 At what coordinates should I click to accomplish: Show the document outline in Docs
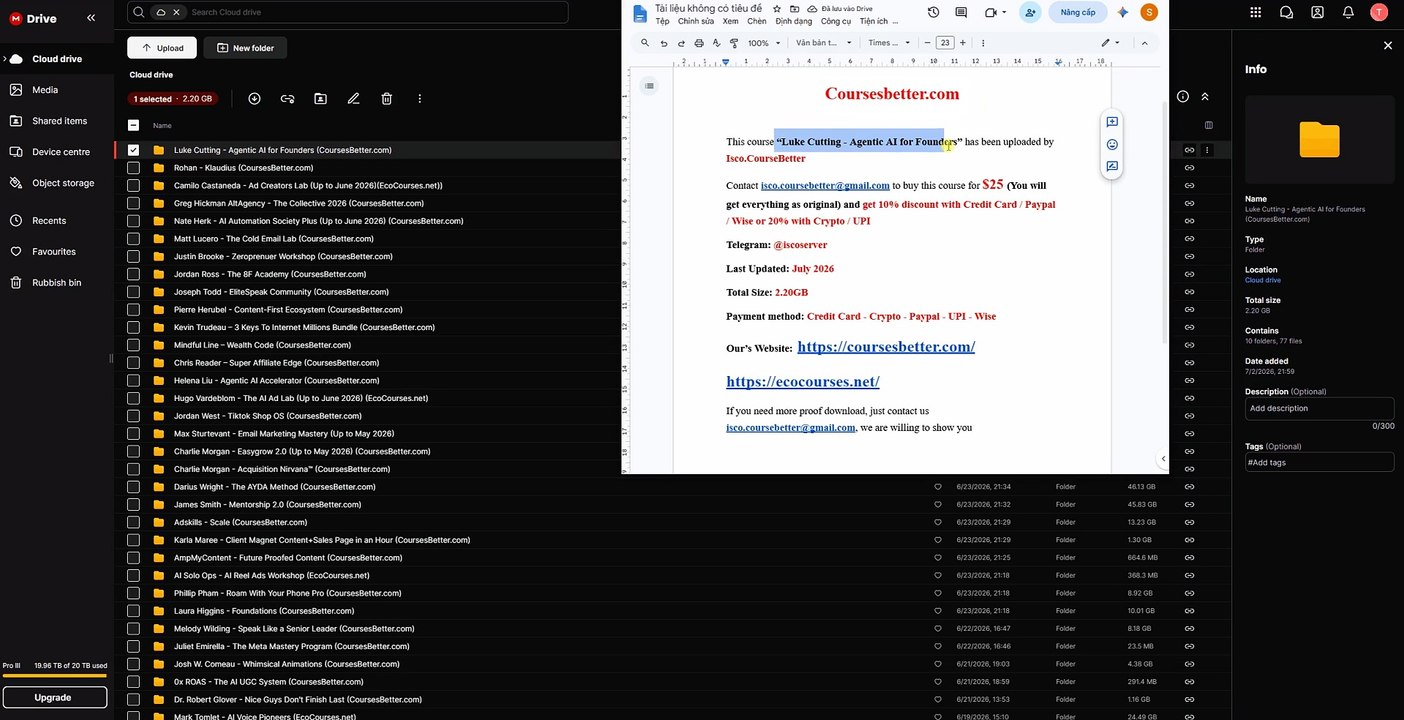point(649,86)
